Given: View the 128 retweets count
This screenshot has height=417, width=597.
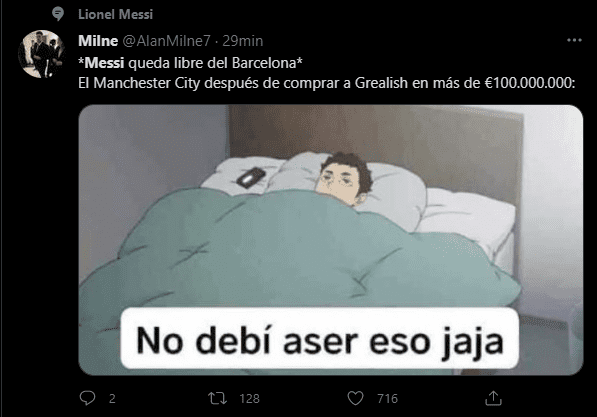Looking at the screenshot, I should [249, 399].
